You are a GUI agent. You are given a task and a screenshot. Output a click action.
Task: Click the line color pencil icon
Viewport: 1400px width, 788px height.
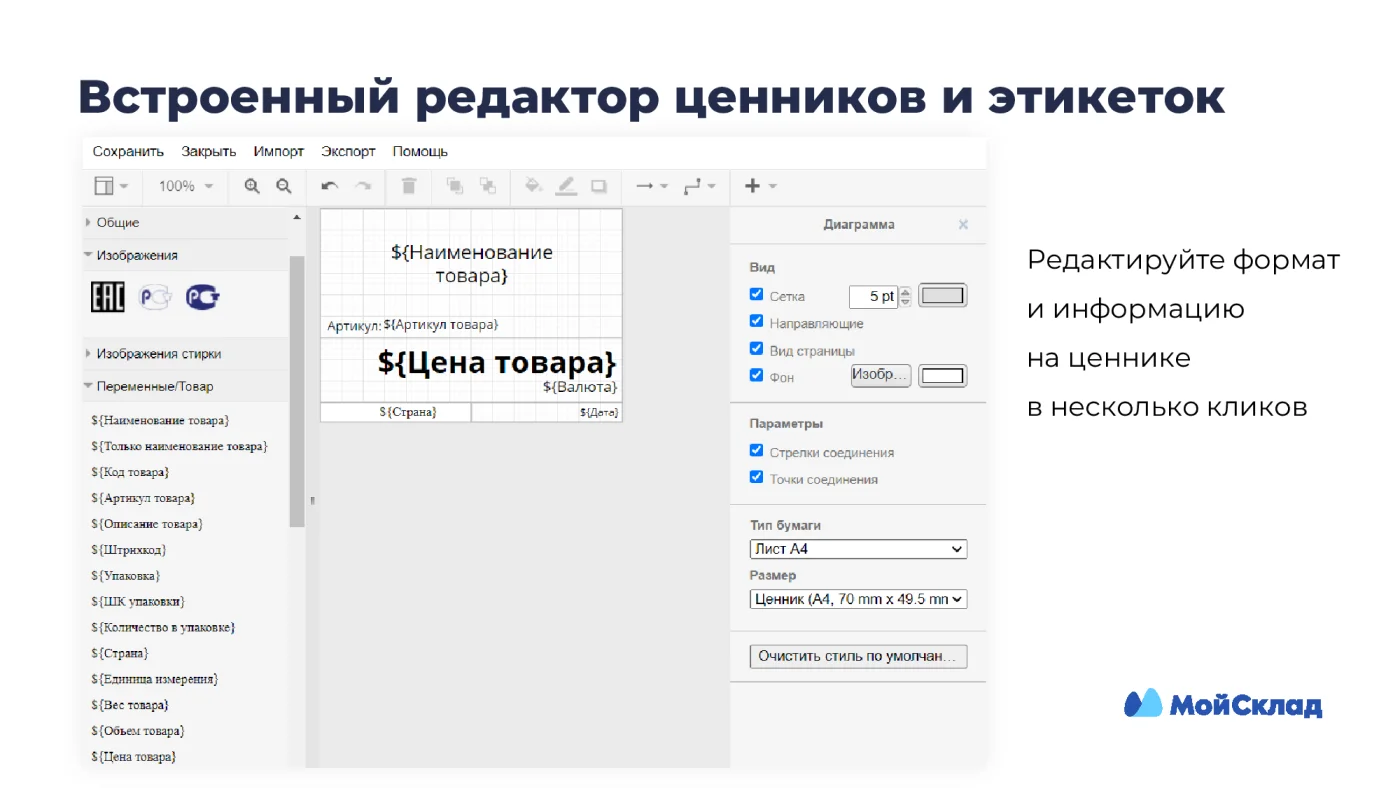[566, 186]
